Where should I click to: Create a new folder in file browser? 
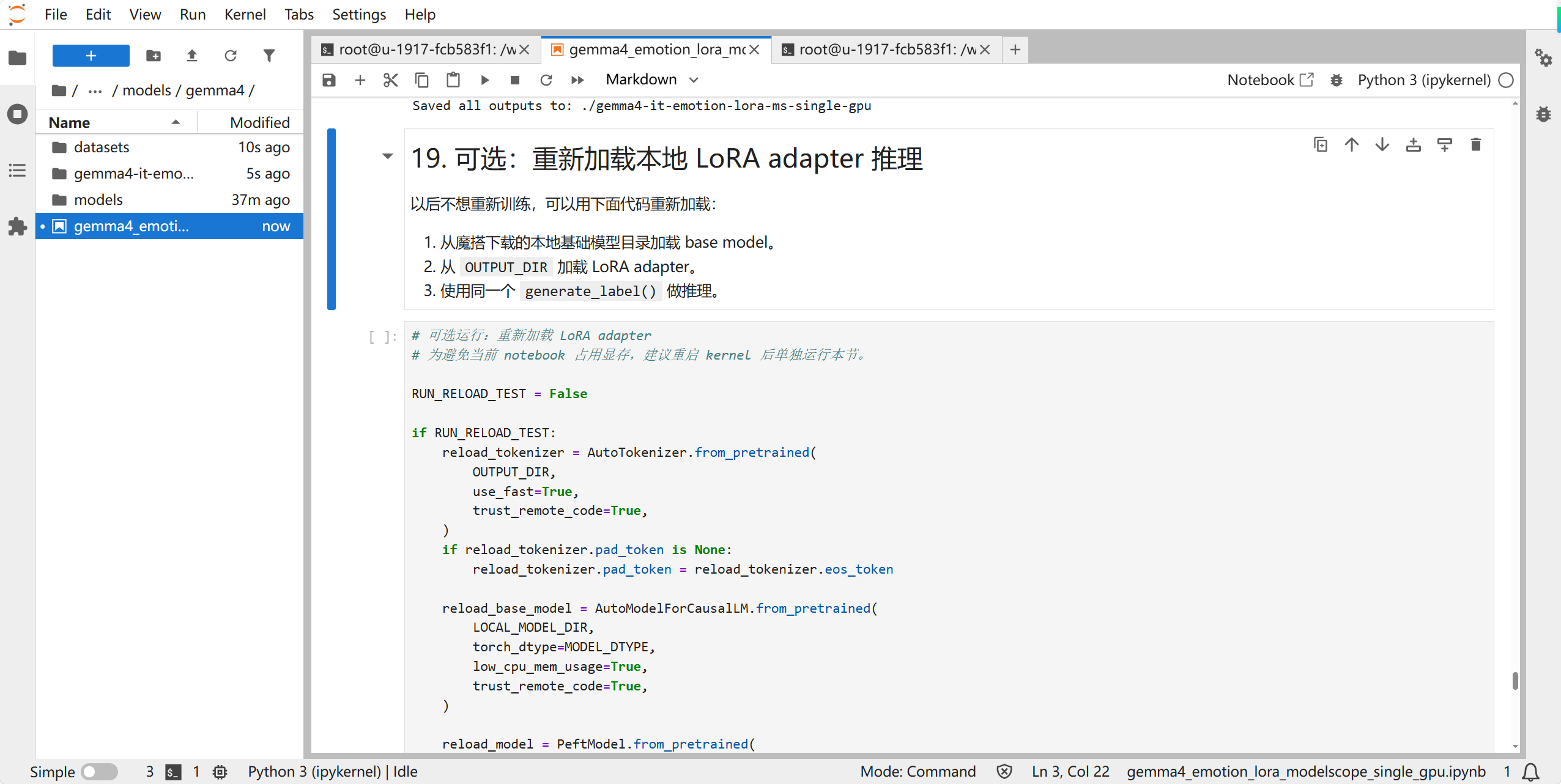pos(154,56)
